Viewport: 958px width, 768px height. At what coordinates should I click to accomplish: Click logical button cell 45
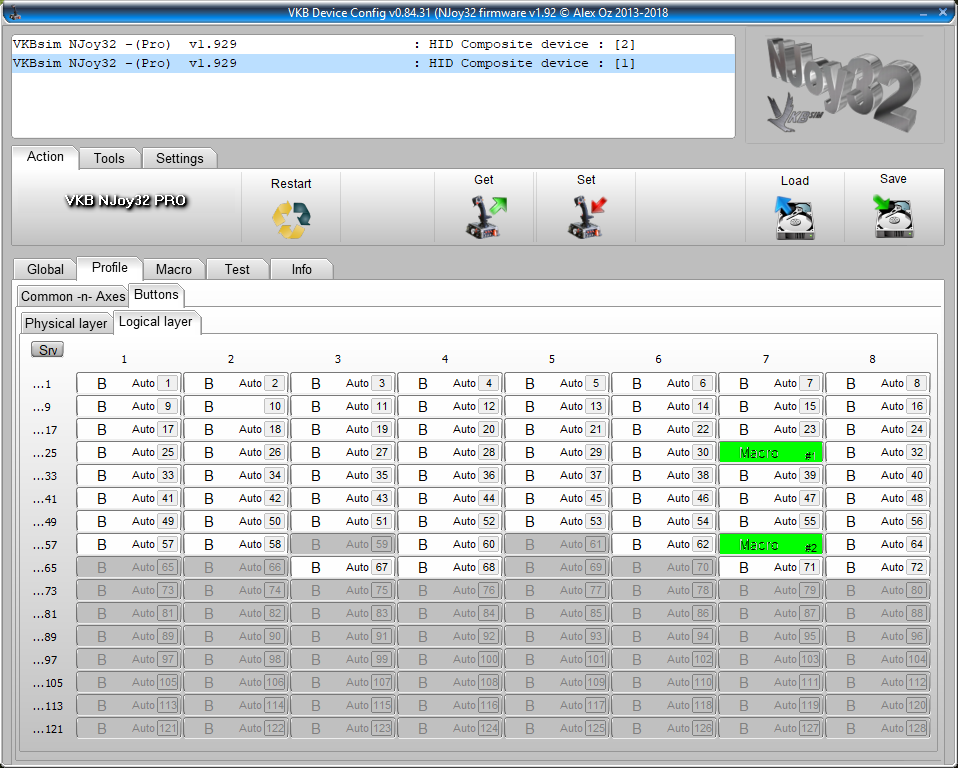557,499
